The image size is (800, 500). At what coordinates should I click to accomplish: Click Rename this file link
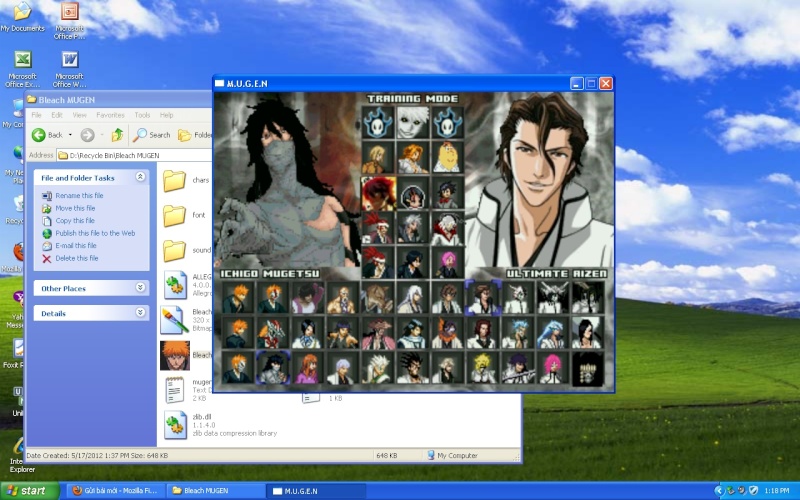[x=79, y=195]
